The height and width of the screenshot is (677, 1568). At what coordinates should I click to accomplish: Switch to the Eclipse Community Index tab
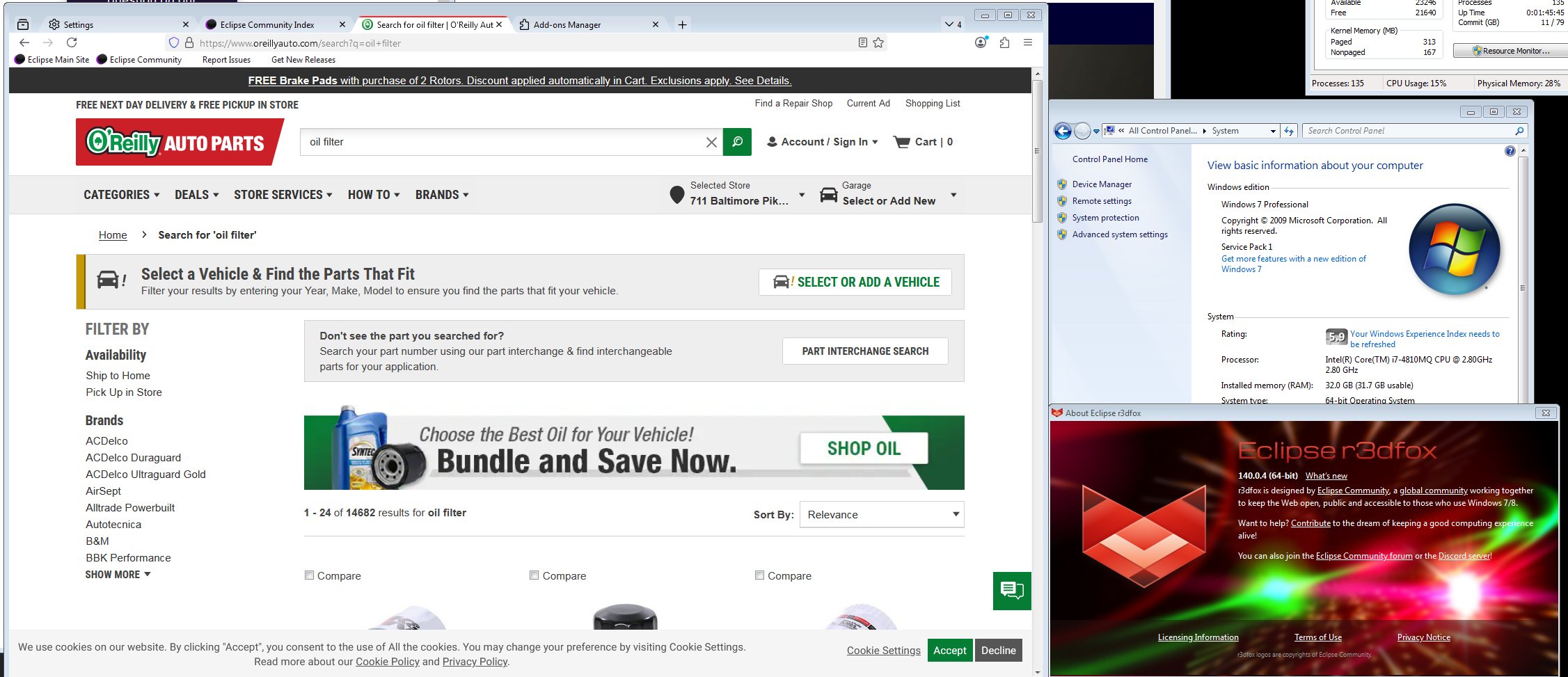point(275,24)
